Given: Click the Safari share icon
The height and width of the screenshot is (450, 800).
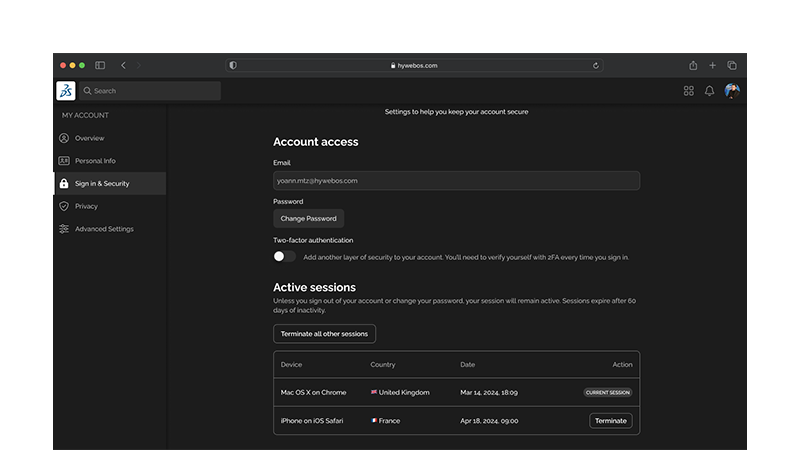Looking at the screenshot, I should (x=693, y=65).
